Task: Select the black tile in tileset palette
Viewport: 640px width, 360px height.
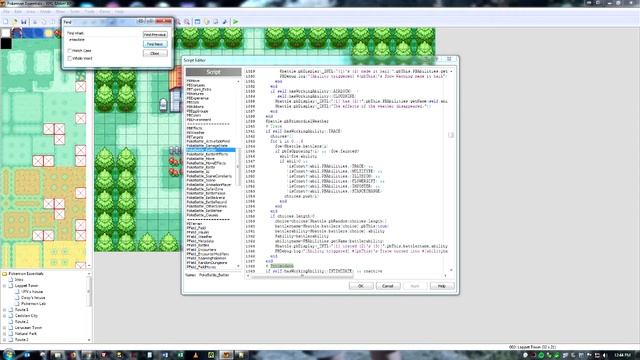Action: pyautogui.click(x=6, y=43)
